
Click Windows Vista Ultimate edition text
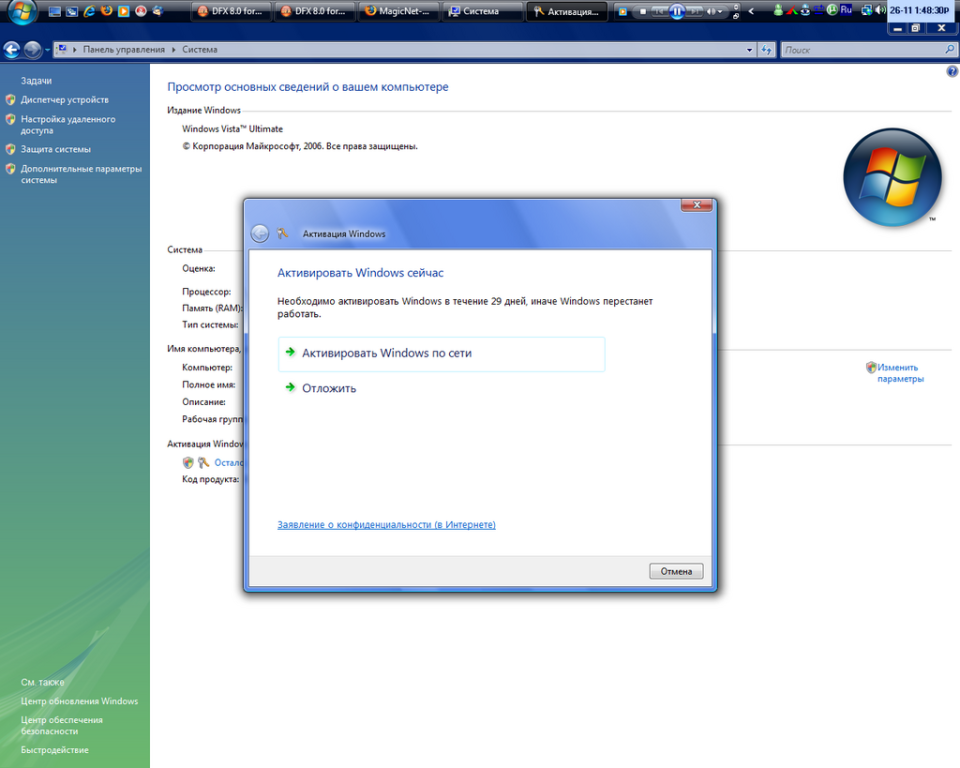pos(232,129)
